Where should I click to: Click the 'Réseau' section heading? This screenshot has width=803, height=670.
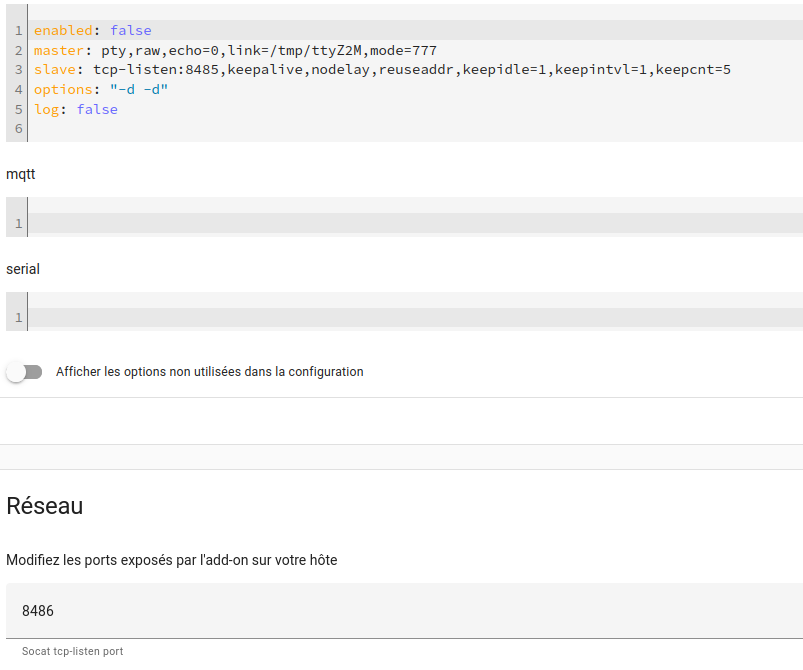(44, 506)
